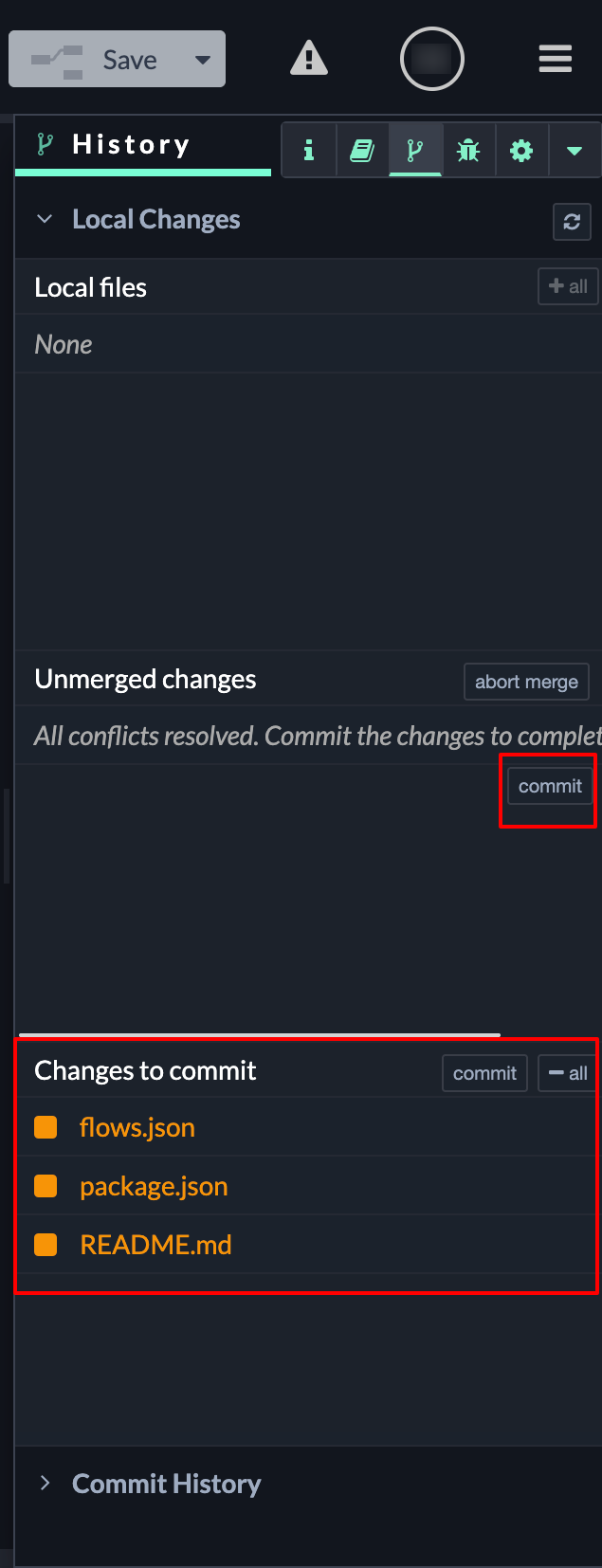Open the info sidebar tab icon
Screen dimensions: 602x1568
point(309,150)
